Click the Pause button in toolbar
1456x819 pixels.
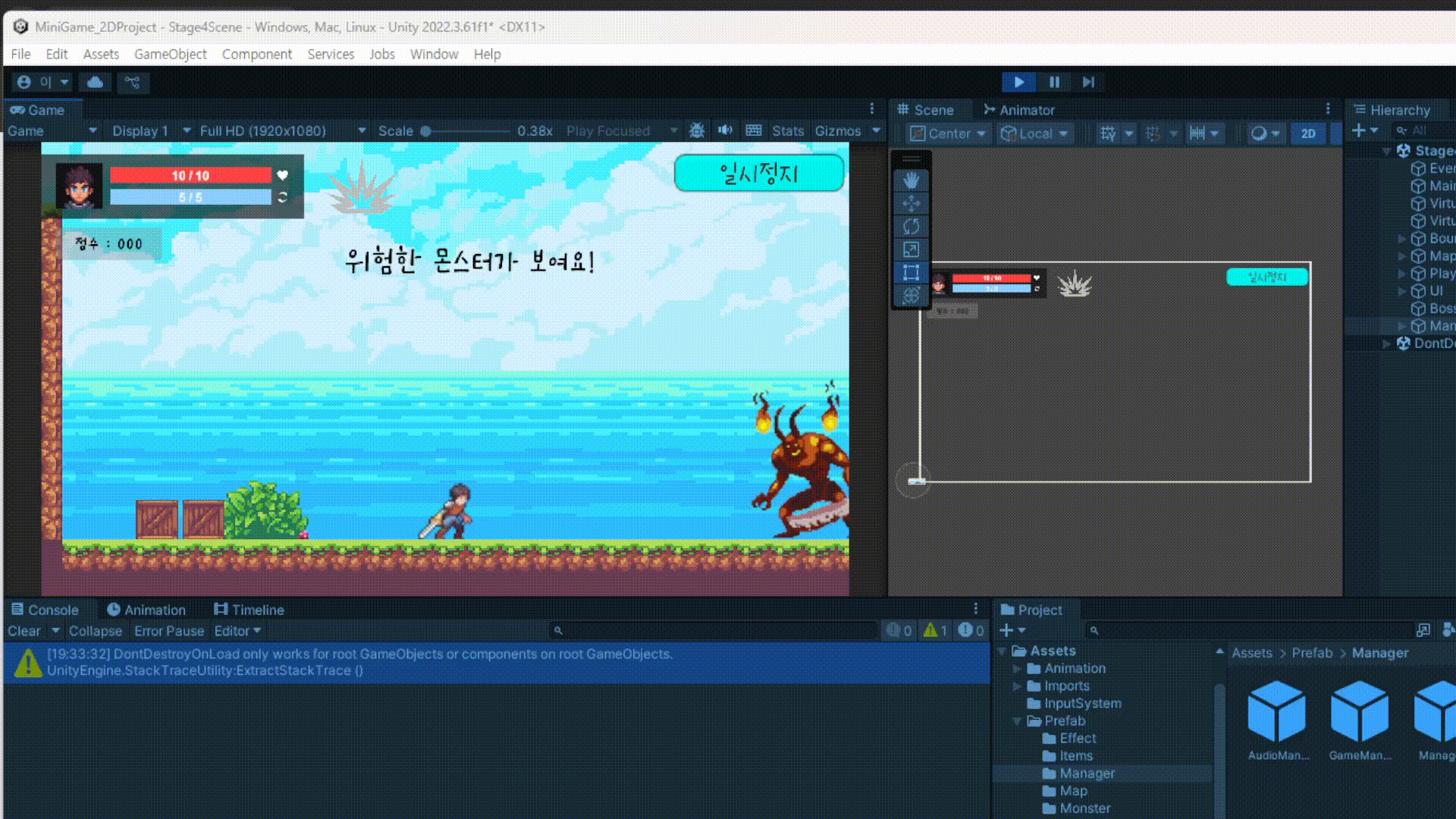[1054, 82]
